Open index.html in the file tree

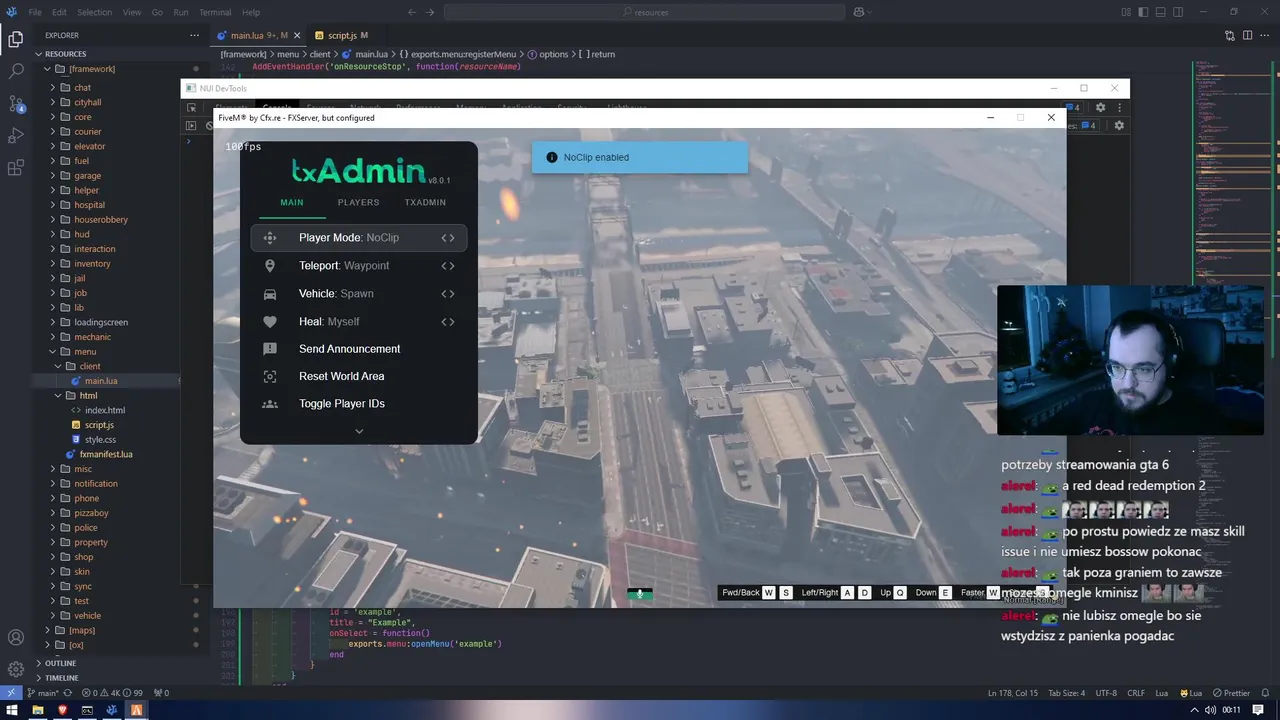coord(105,410)
